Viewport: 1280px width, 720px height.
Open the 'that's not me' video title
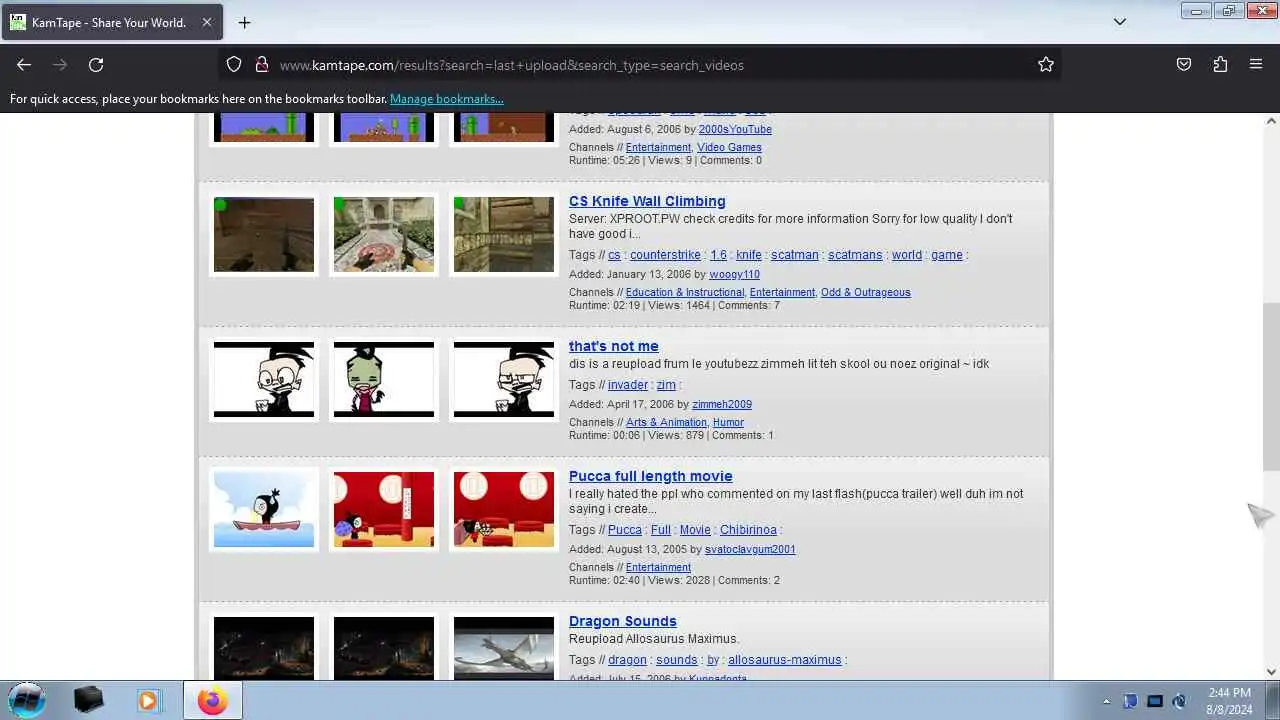613,346
